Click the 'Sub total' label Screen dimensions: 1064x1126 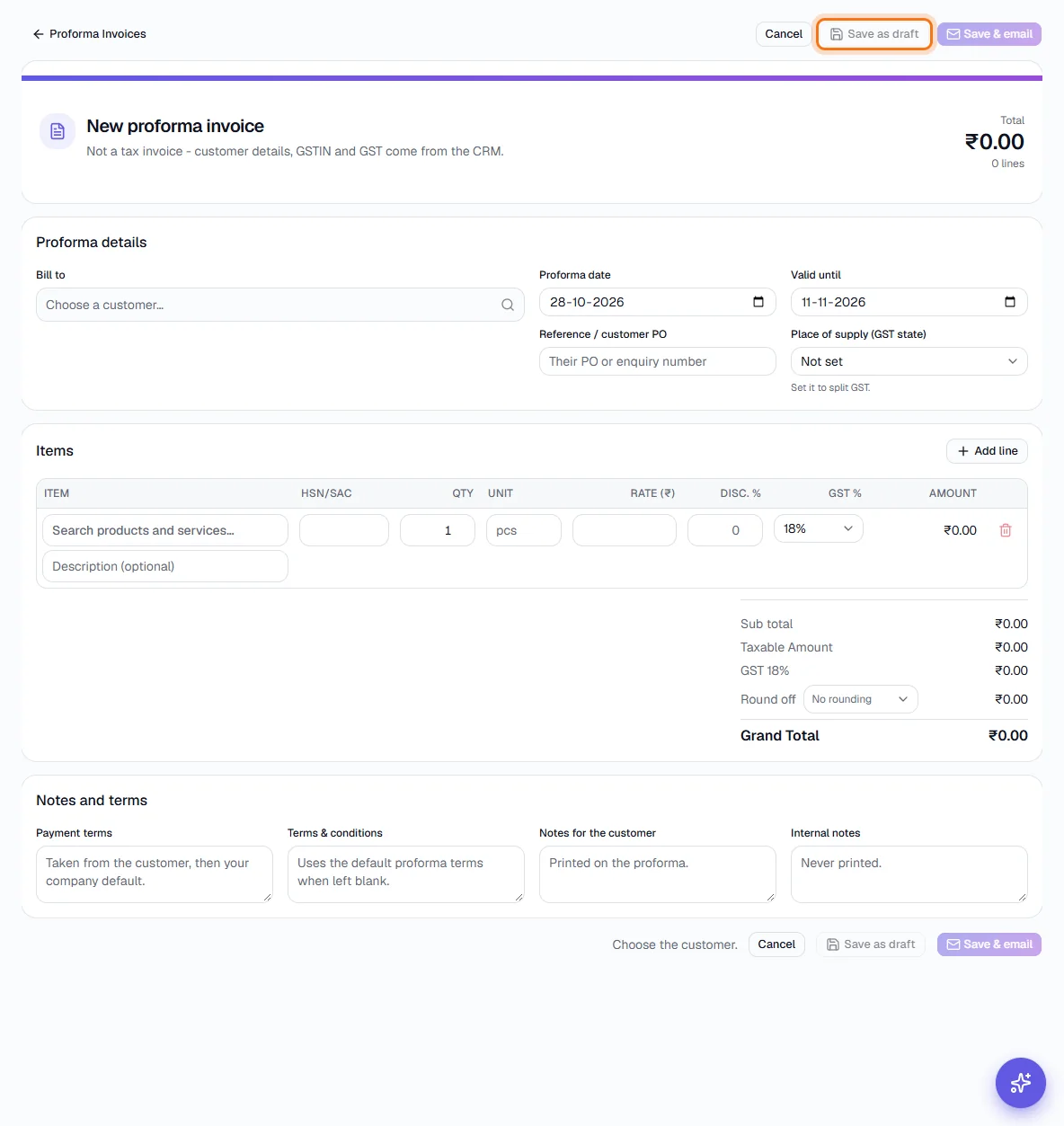767,624
